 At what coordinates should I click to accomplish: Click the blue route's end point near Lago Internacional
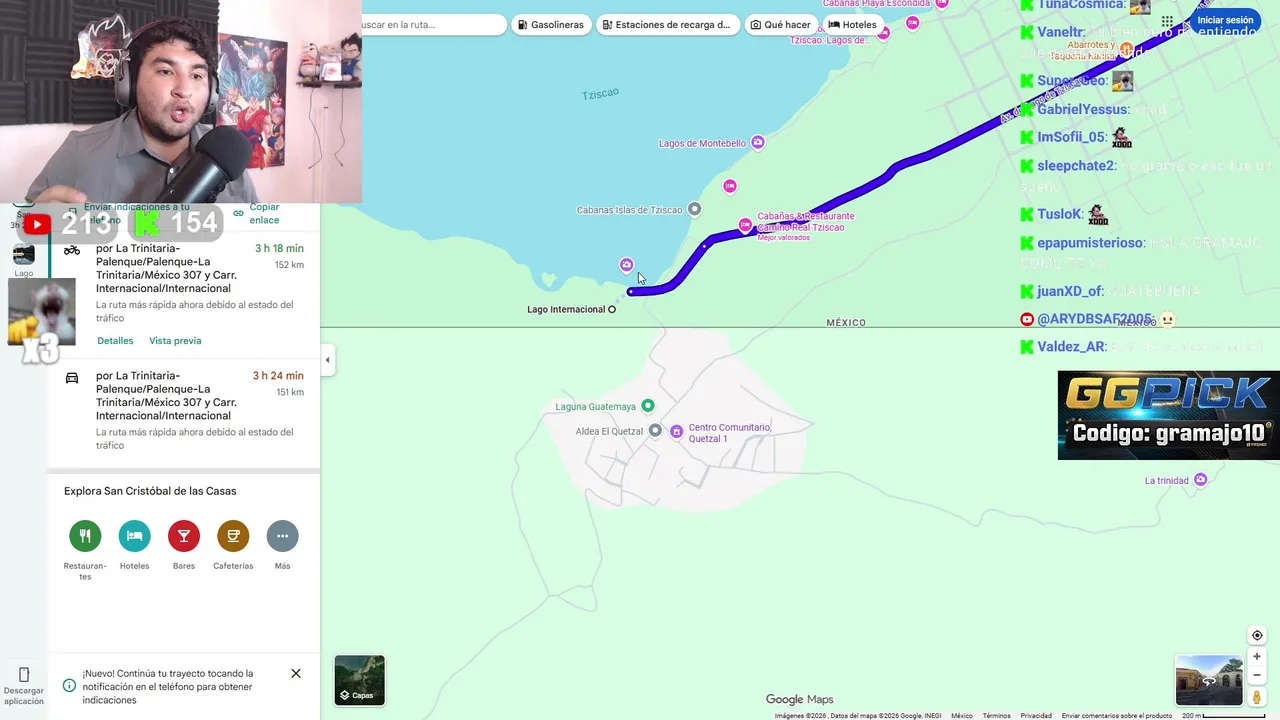click(630, 292)
